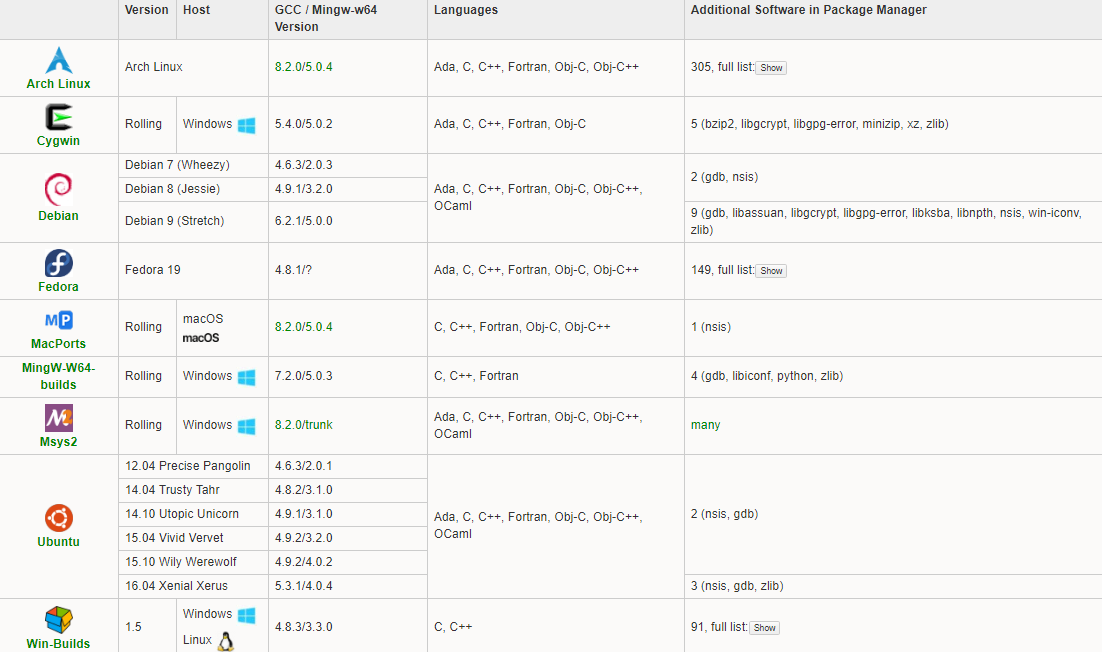The width and height of the screenshot is (1102, 652).
Task: Click the 7.2.0/5.0.3 version cell
Action: (x=348, y=377)
